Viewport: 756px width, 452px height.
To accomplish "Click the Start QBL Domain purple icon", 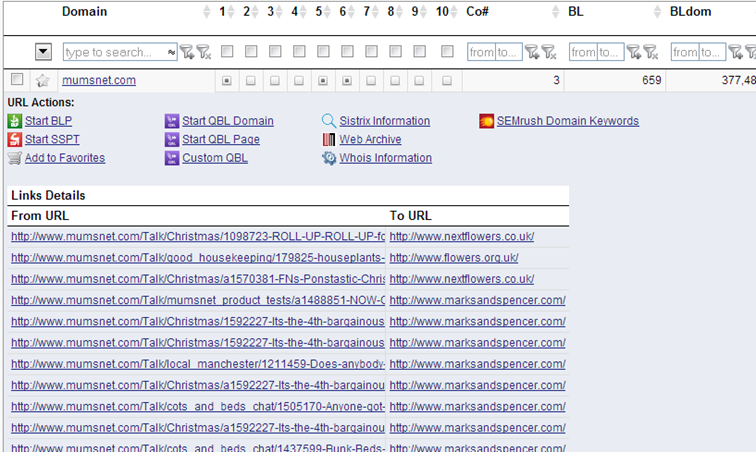I will click(172, 121).
